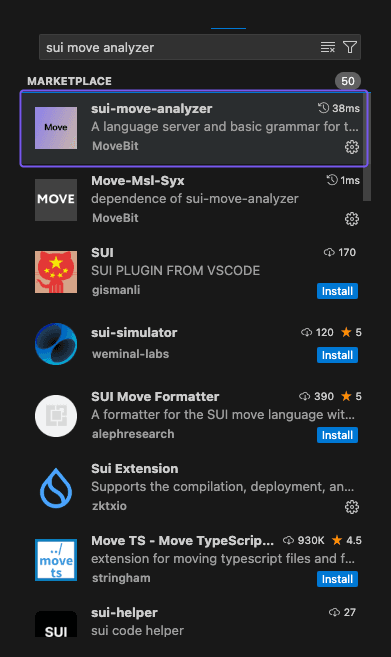Select the Move TS extension icon
This screenshot has height=657, width=391.
[x=56, y=560]
